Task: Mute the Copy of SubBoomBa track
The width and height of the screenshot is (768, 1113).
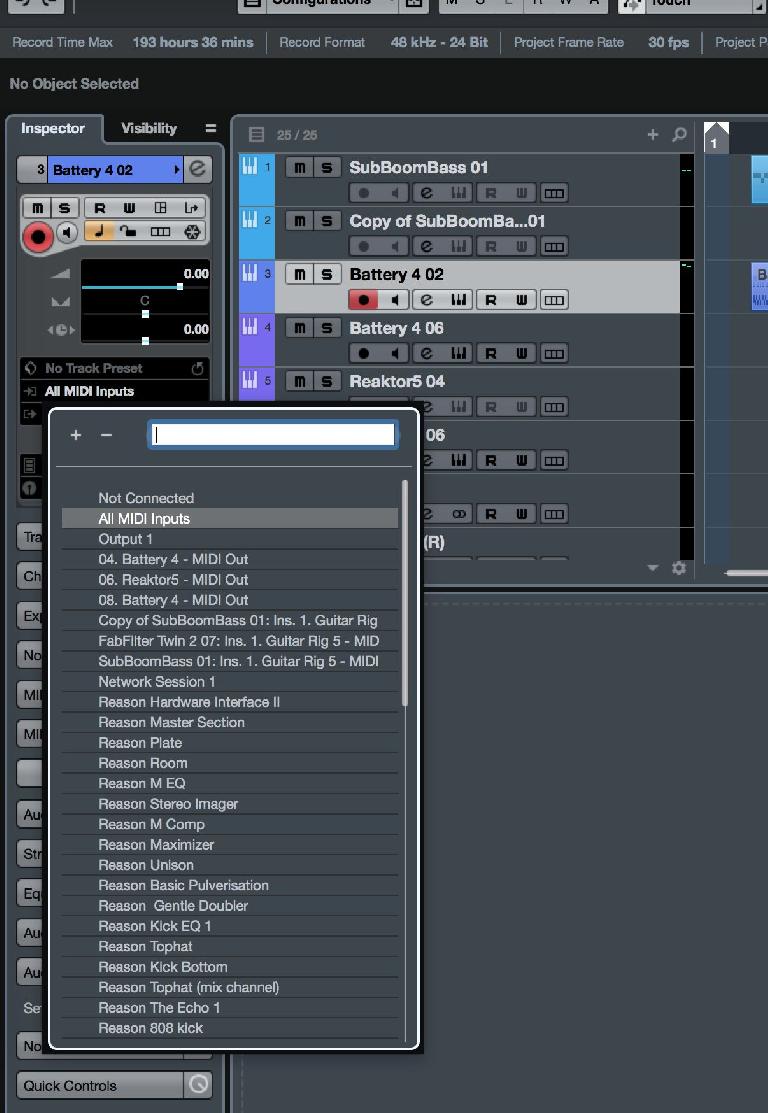Action: pos(300,221)
